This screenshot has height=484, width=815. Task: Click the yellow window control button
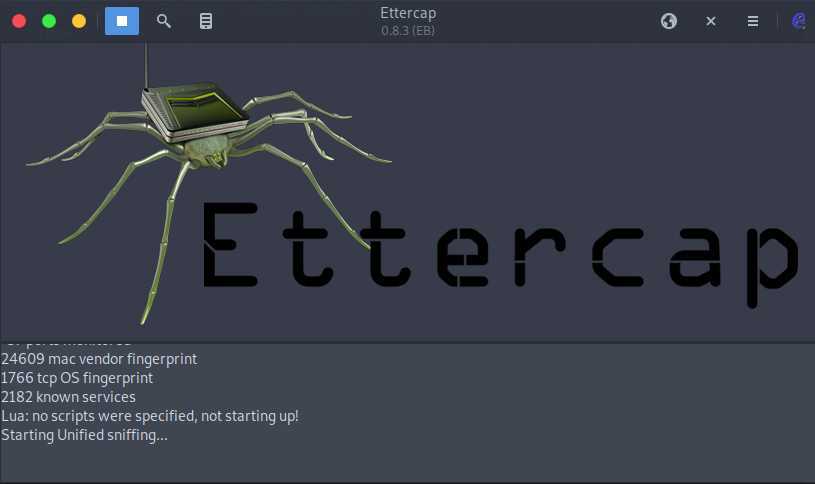[x=79, y=21]
